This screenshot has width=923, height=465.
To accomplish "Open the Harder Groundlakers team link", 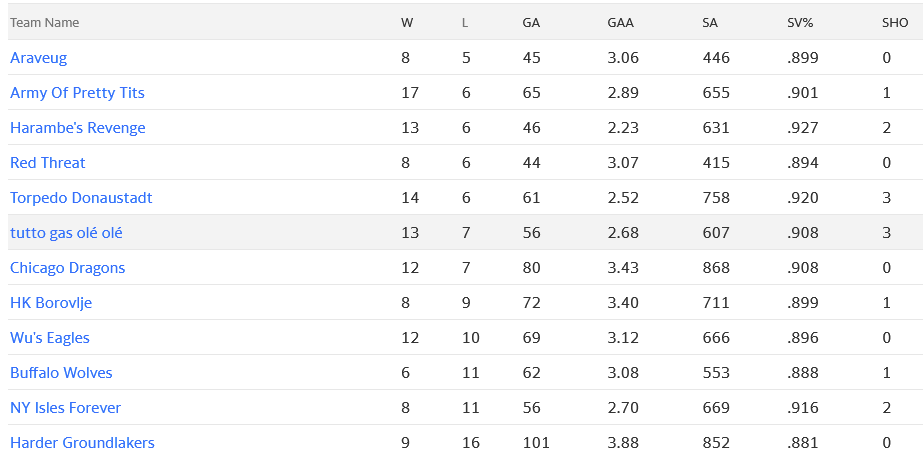I will (x=82, y=442).
